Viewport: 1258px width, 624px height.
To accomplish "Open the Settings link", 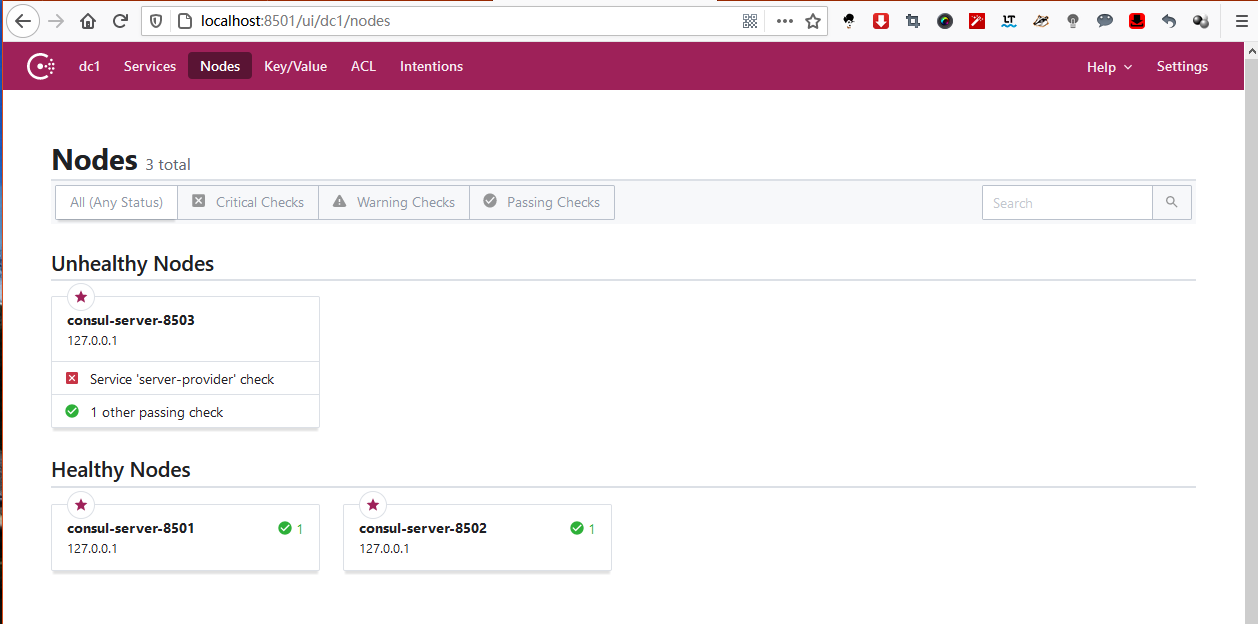I will pos(1182,67).
